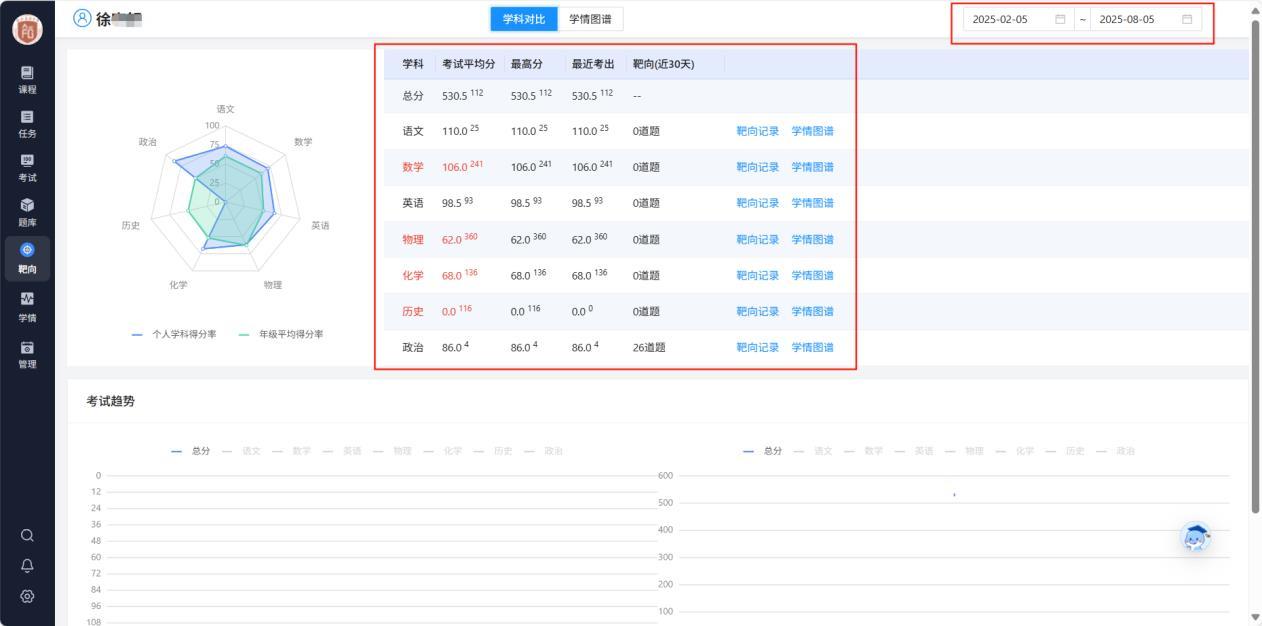This screenshot has height=626, width=1262.
Task: Open 学情图谱 for 物理 row
Action: pyautogui.click(x=812, y=239)
